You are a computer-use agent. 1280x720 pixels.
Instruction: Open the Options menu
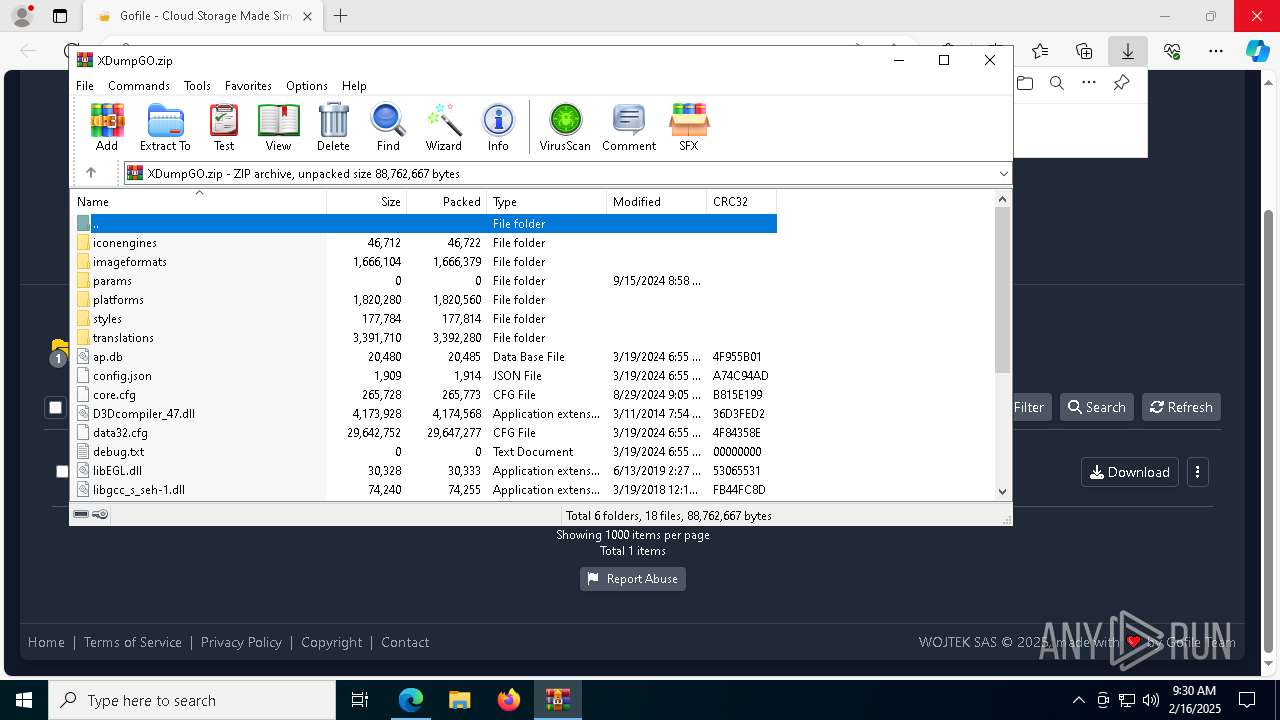(307, 86)
